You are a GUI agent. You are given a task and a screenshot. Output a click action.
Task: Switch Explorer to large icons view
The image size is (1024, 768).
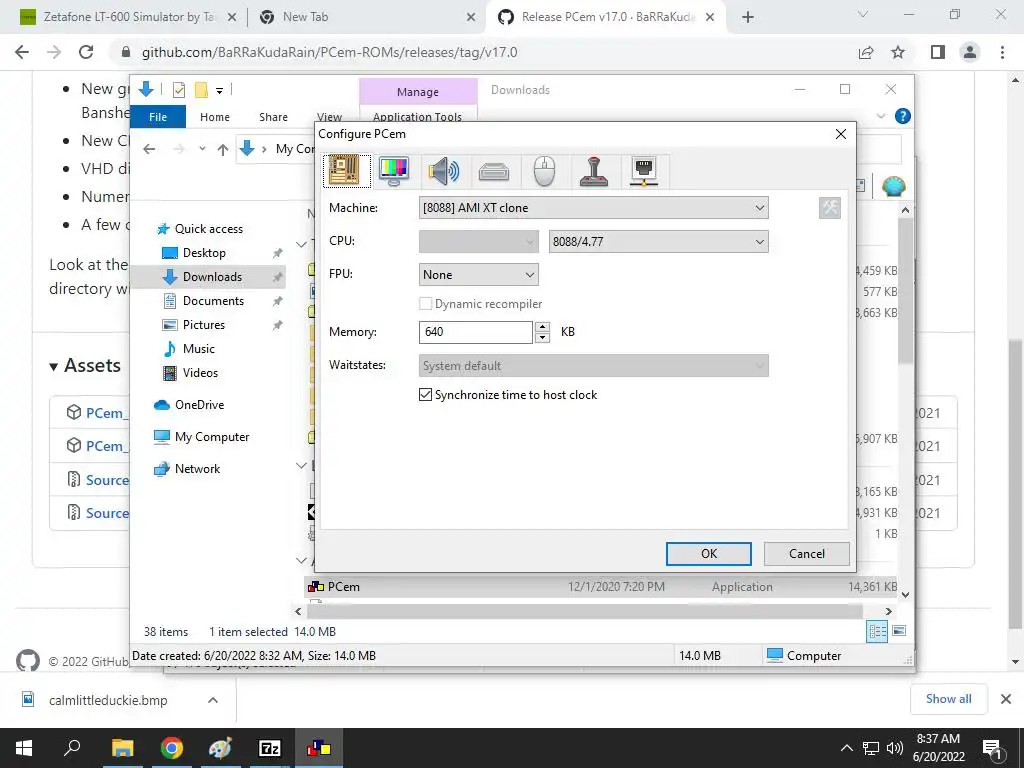[x=899, y=631]
